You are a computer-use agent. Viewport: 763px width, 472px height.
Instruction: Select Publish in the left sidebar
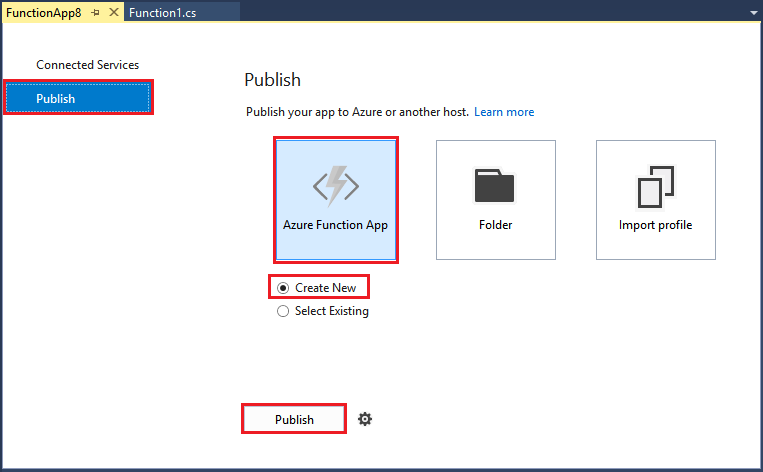coord(78,98)
